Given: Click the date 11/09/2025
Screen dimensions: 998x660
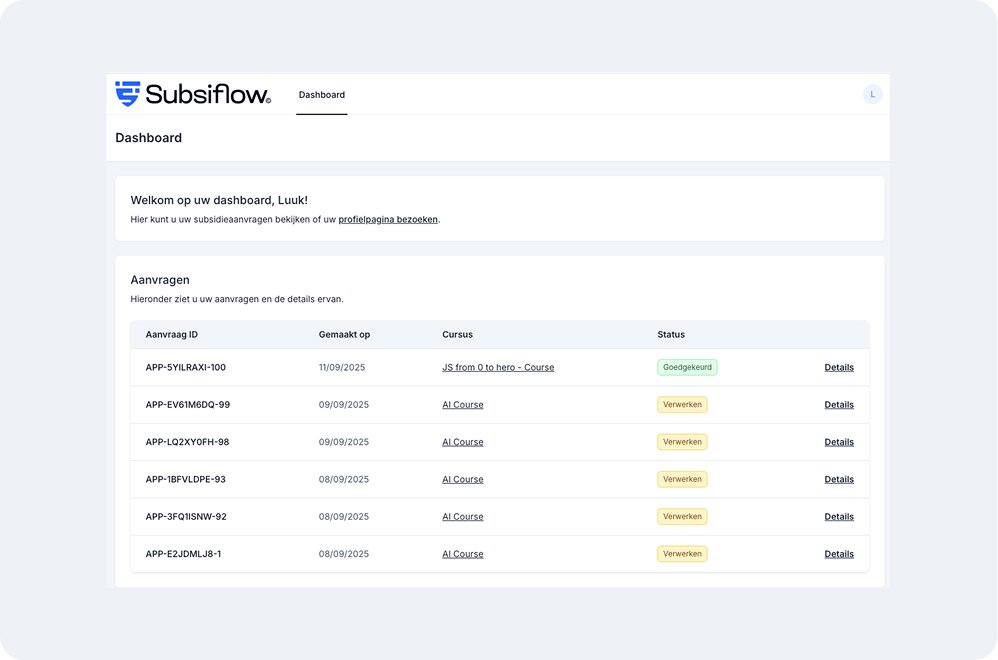Looking at the screenshot, I should [x=342, y=367].
